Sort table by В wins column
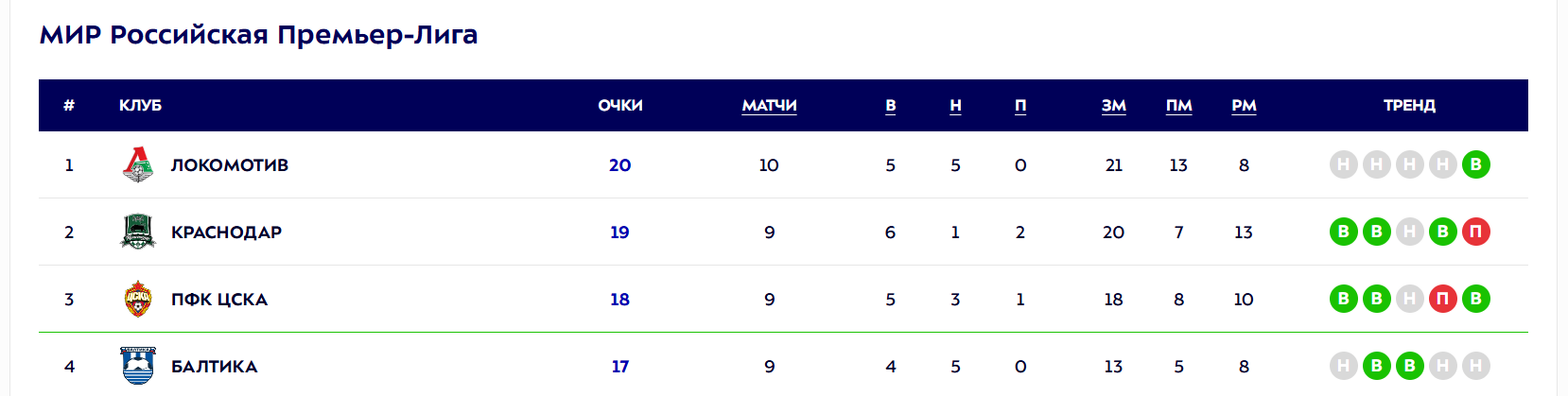The width and height of the screenshot is (1568, 396). pos(890,106)
